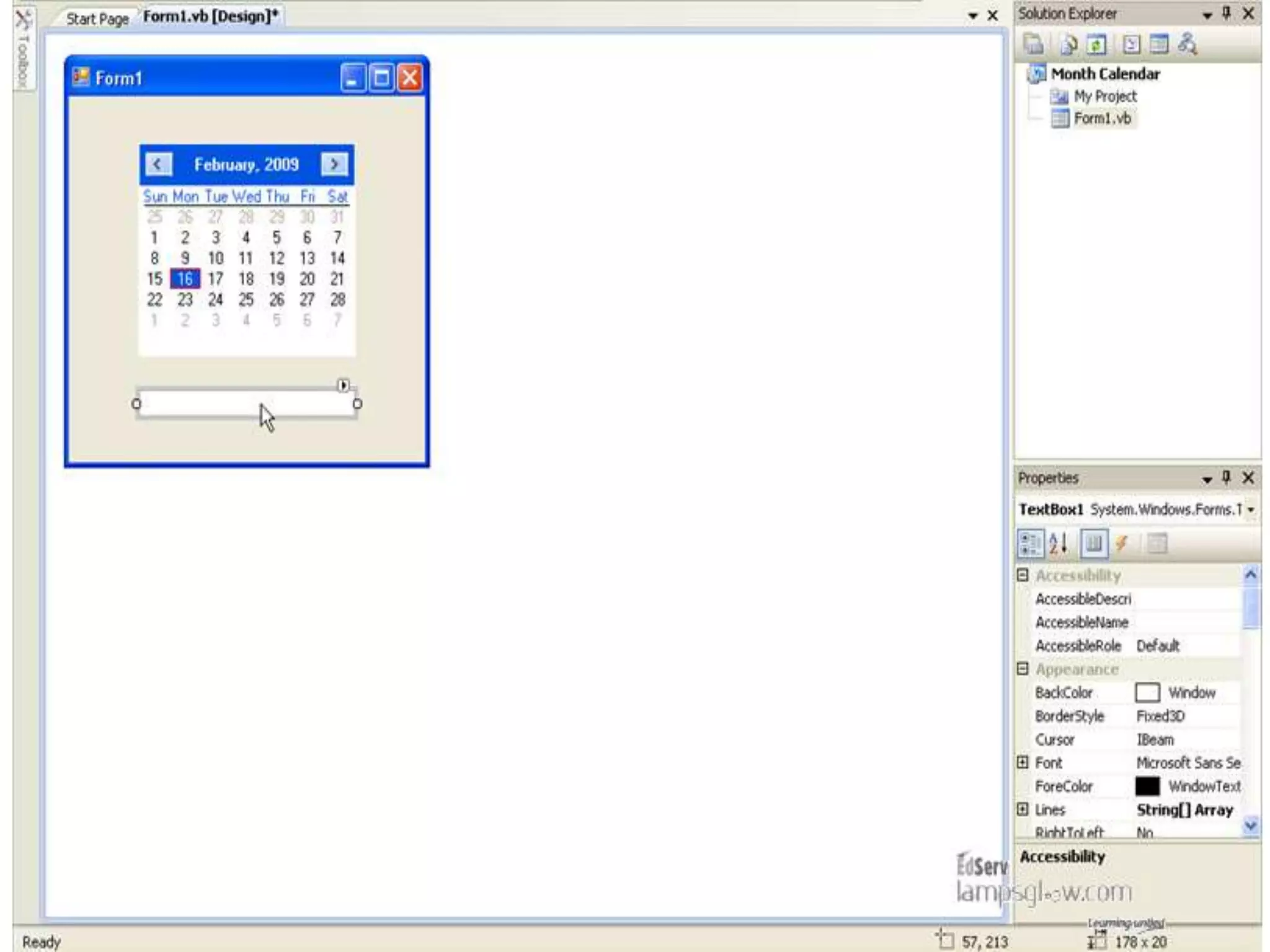1270x952 pixels.
Task: Select trailing day 31 in calendar
Action: (337, 216)
